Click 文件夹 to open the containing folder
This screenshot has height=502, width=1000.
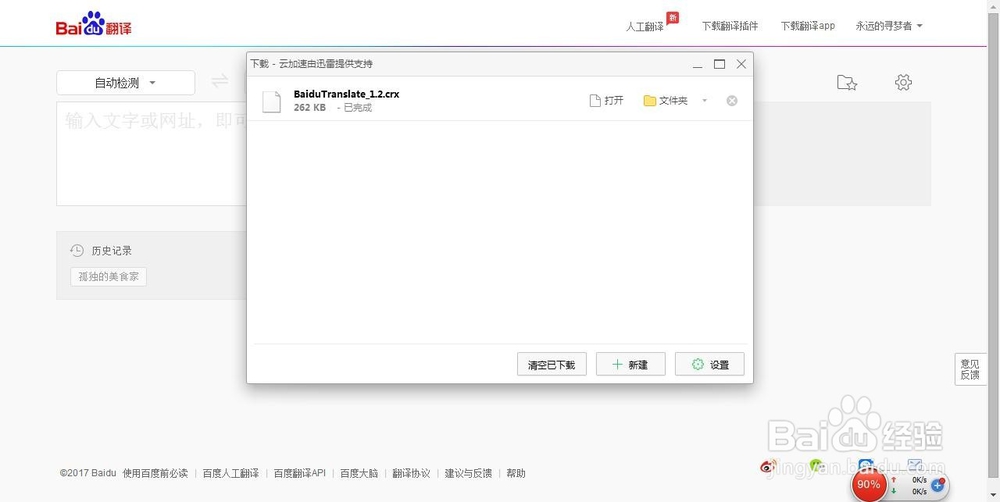click(x=666, y=101)
